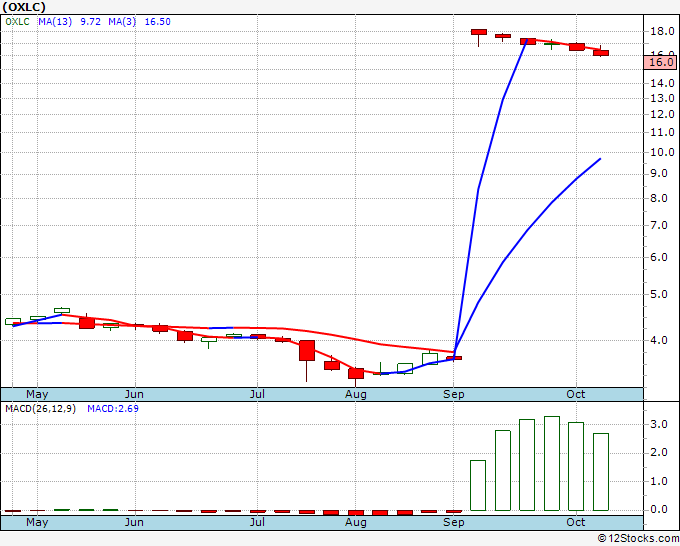Select the 12.0 price axis label
This screenshot has height=546, width=680.
click(x=662, y=114)
